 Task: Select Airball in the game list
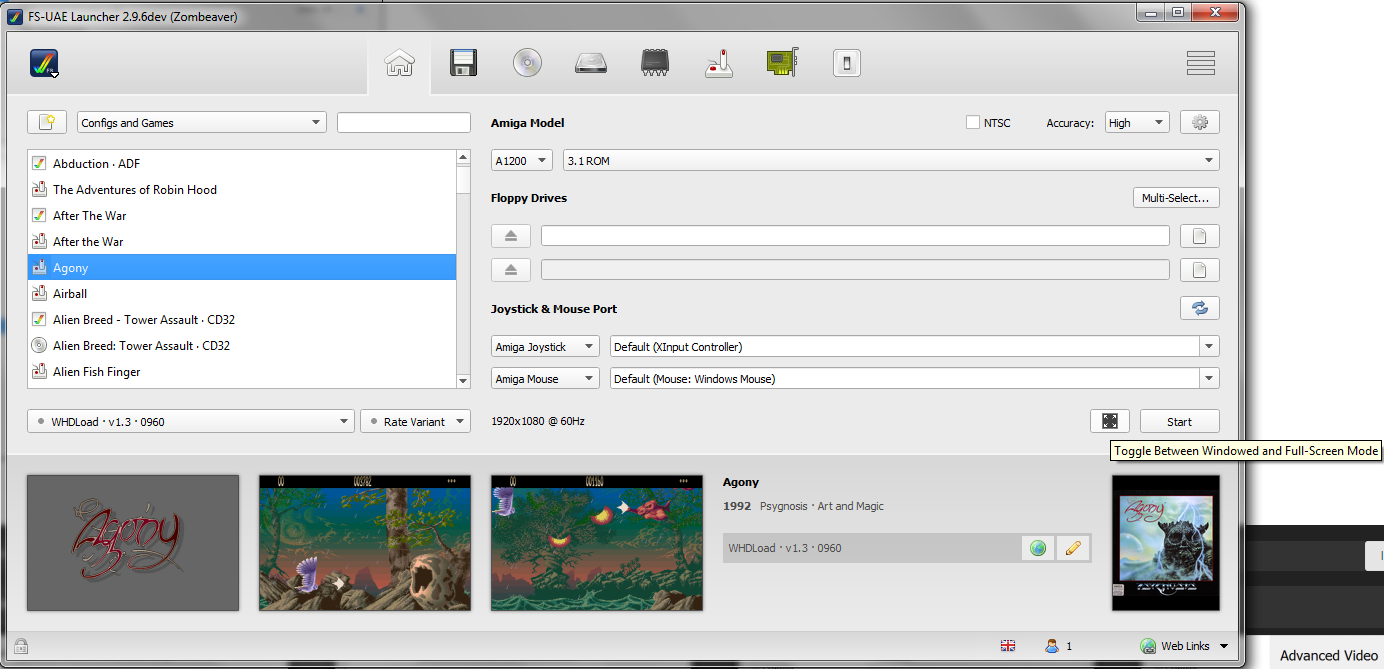(242, 293)
